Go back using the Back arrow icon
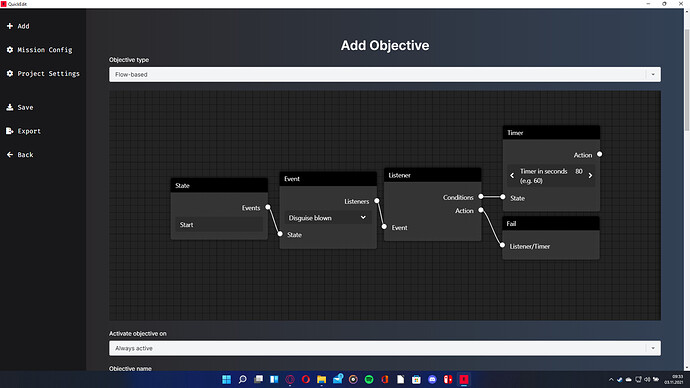Screen dimensions: 690x388 click(x=10, y=155)
